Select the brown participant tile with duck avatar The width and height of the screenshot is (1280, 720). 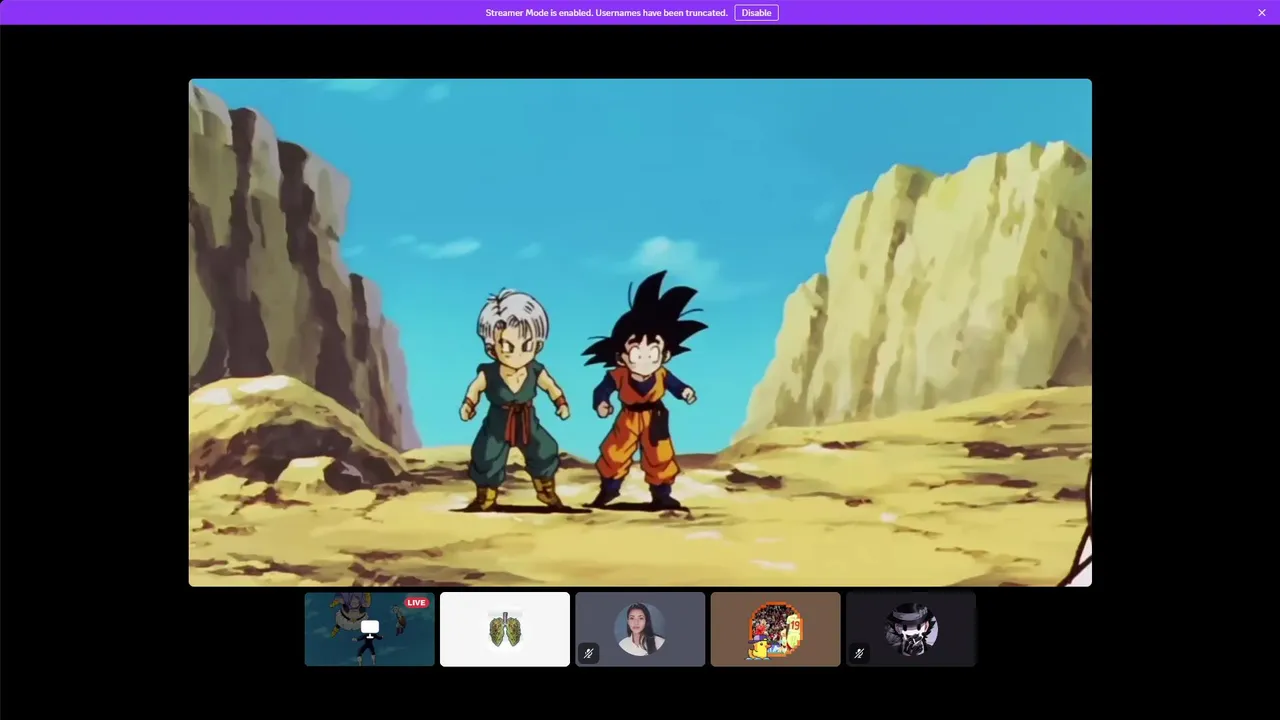coord(775,629)
